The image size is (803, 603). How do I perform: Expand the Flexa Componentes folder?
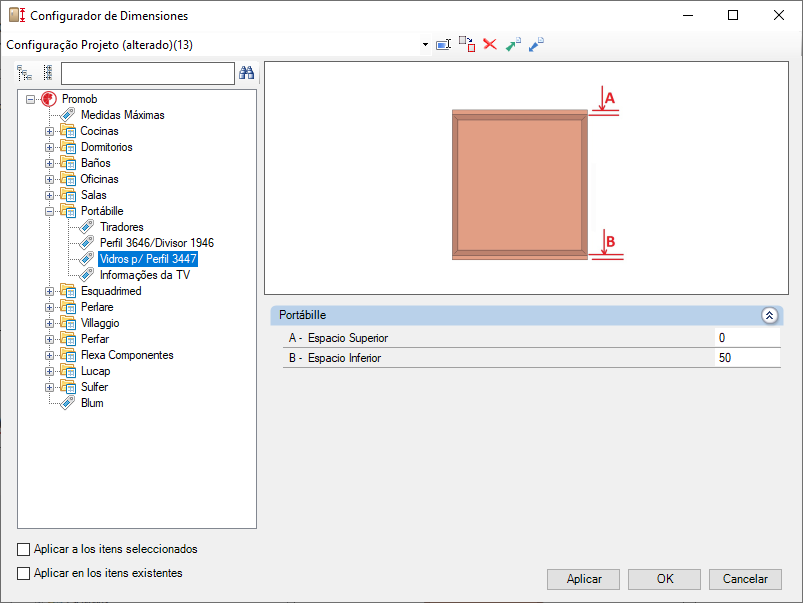pyautogui.click(x=49, y=355)
